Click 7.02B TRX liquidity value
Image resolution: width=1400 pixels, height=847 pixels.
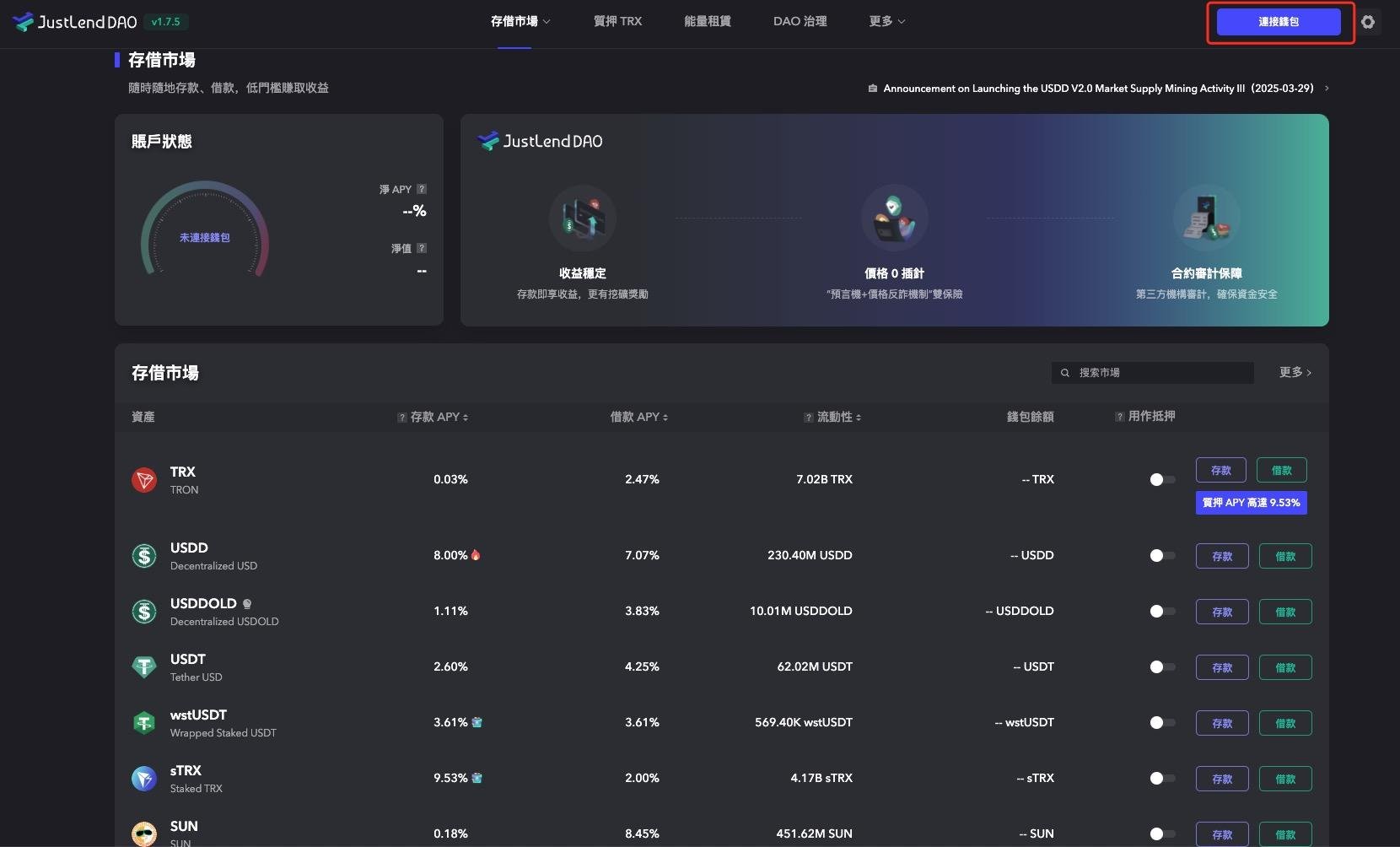point(824,479)
